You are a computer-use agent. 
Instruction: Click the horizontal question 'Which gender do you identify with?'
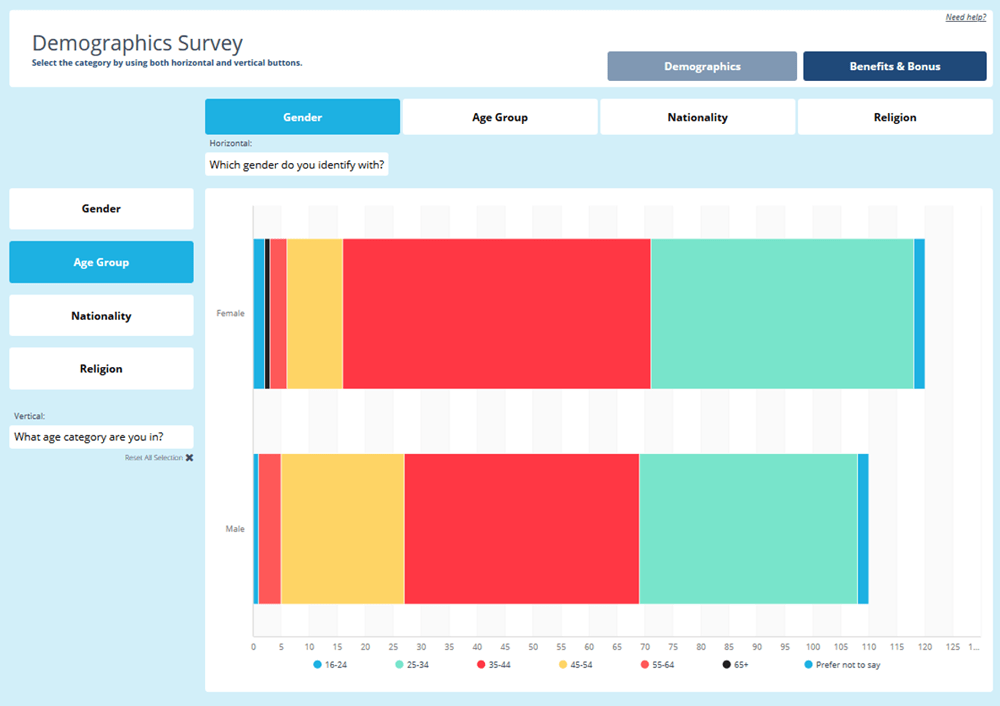[297, 165]
